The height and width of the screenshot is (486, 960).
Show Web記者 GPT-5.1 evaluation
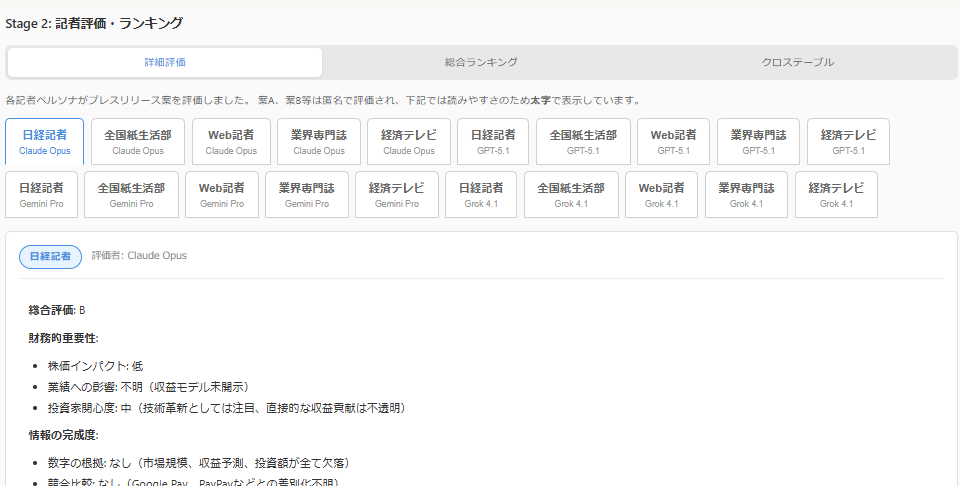click(x=673, y=142)
